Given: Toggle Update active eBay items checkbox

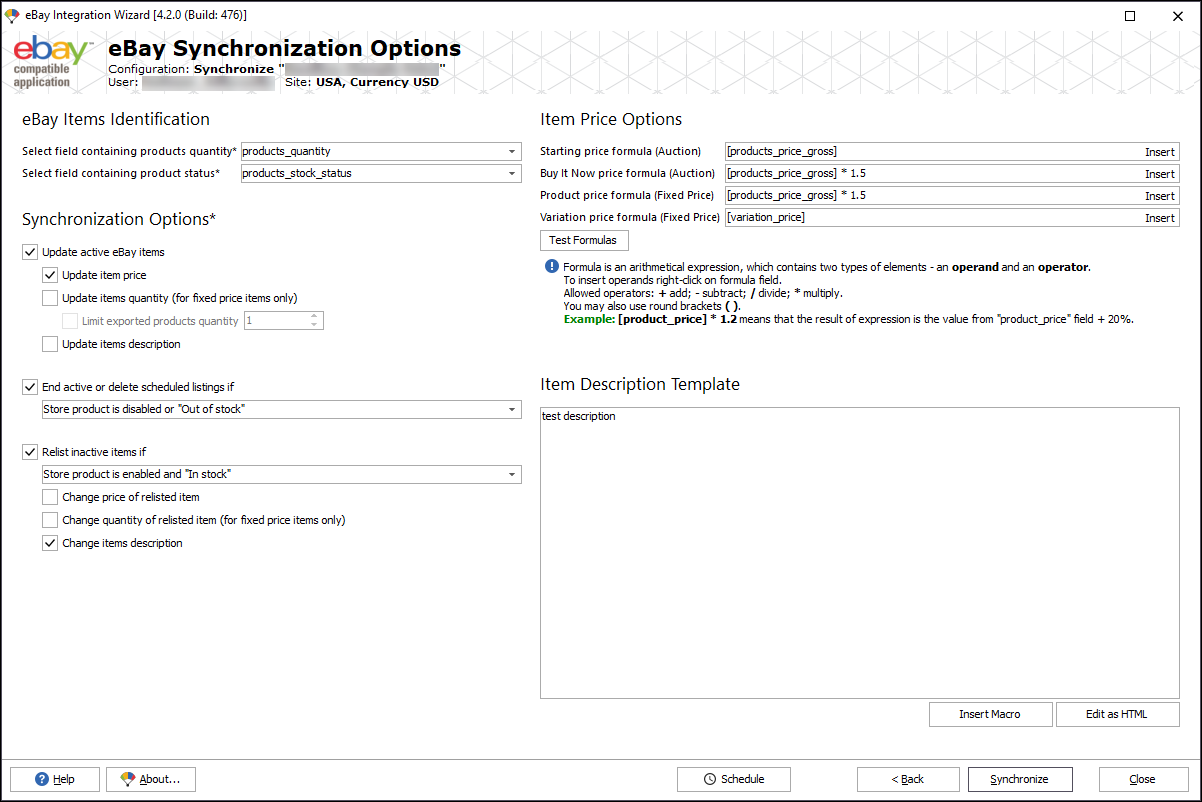Looking at the screenshot, I should (30, 252).
